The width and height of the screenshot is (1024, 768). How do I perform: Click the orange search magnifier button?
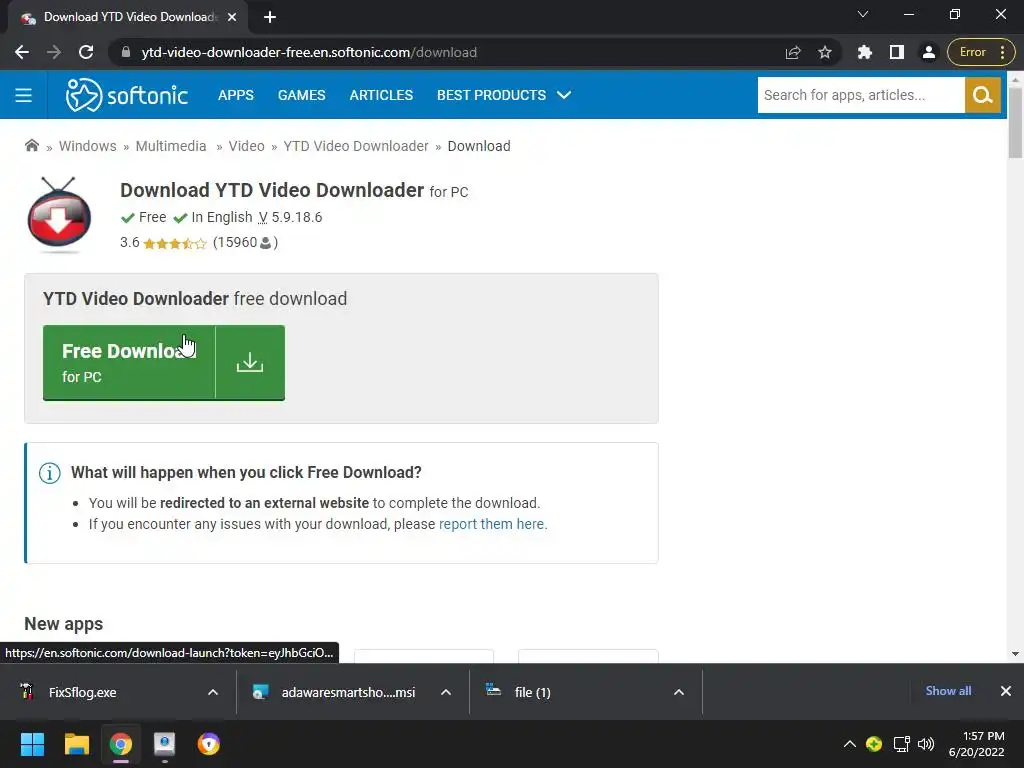[x=982, y=95]
